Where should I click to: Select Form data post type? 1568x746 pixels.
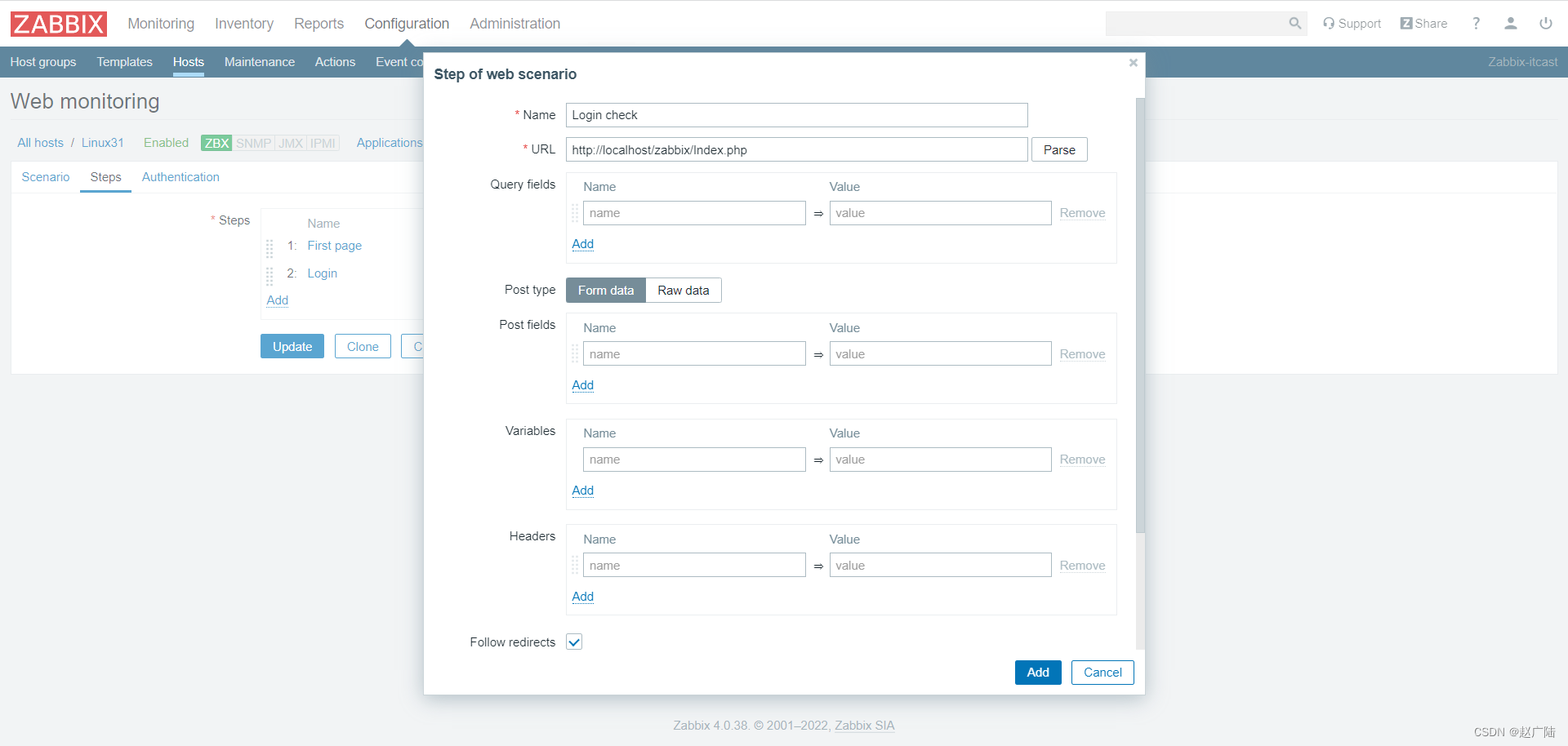(x=606, y=291)
